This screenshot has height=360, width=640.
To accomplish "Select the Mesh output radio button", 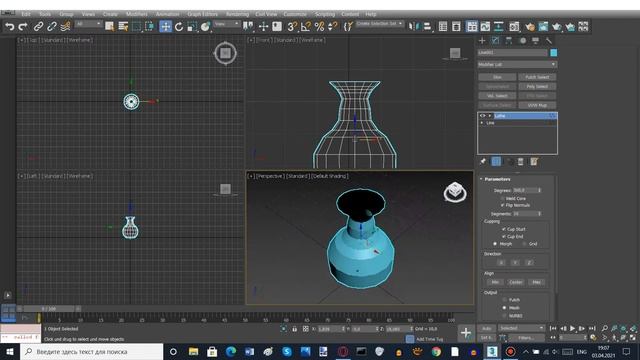I will click(504, 308).
